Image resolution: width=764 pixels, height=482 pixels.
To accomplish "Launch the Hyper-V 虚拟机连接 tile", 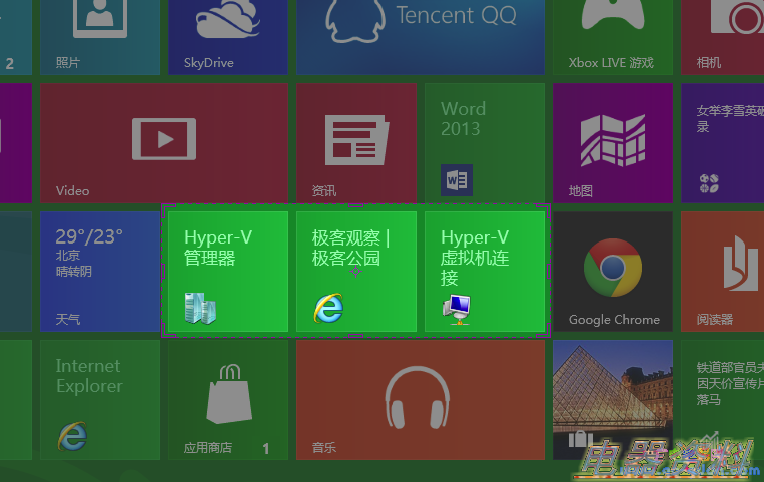I will [x=484, y=271].
